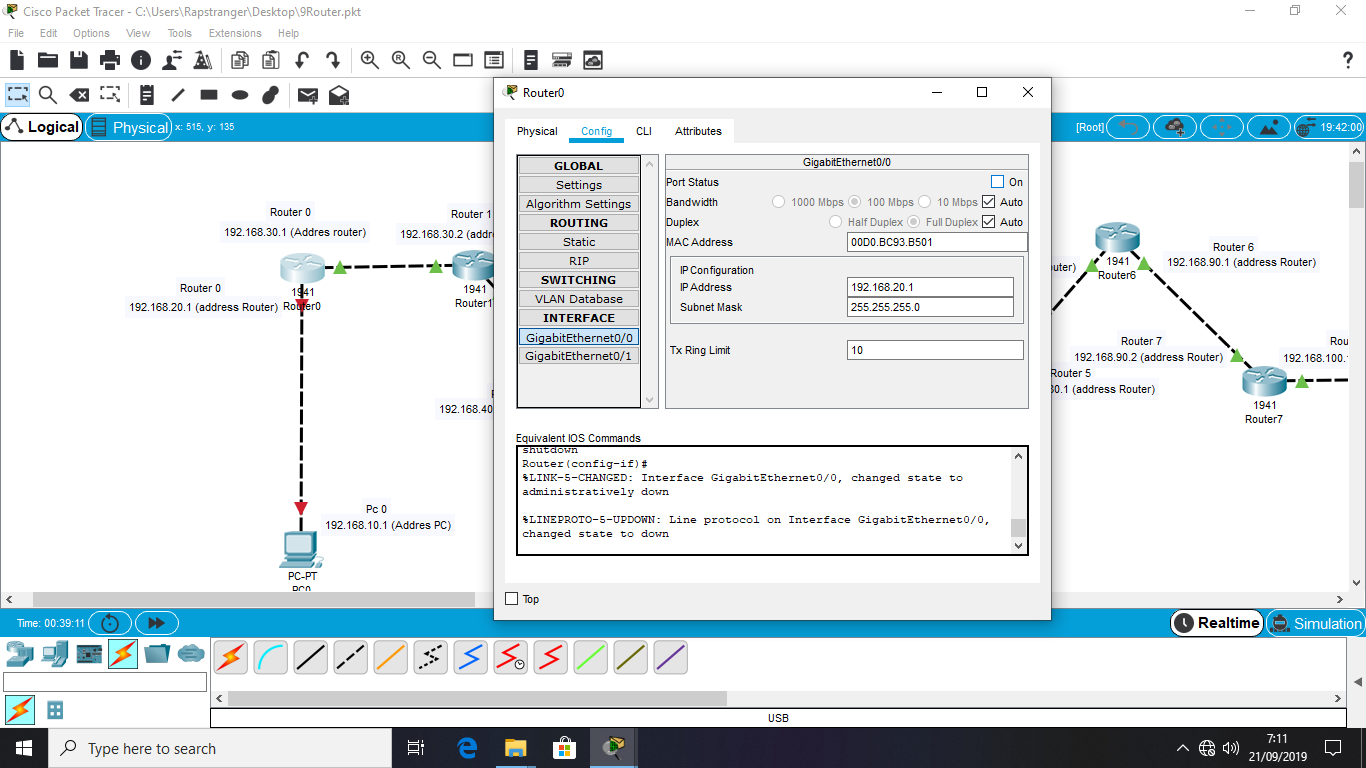Click the Create New Cluster cloud icon
The image size is (1366, 768).
tap(1175, 127)
